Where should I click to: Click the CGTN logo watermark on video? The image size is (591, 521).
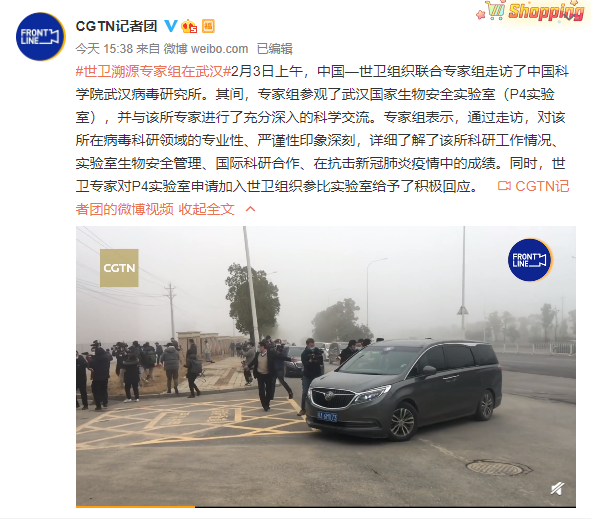click(x=119, y=268)
